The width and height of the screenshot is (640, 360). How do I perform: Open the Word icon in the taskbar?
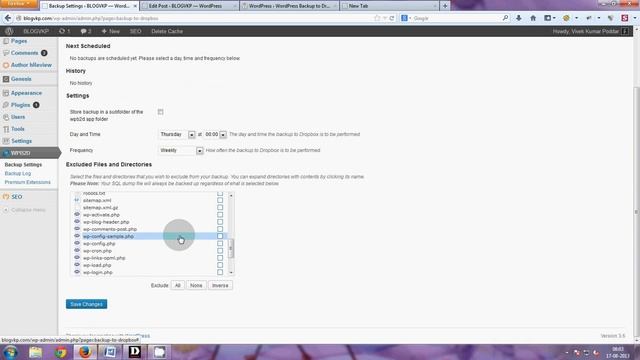coord(110,352)
